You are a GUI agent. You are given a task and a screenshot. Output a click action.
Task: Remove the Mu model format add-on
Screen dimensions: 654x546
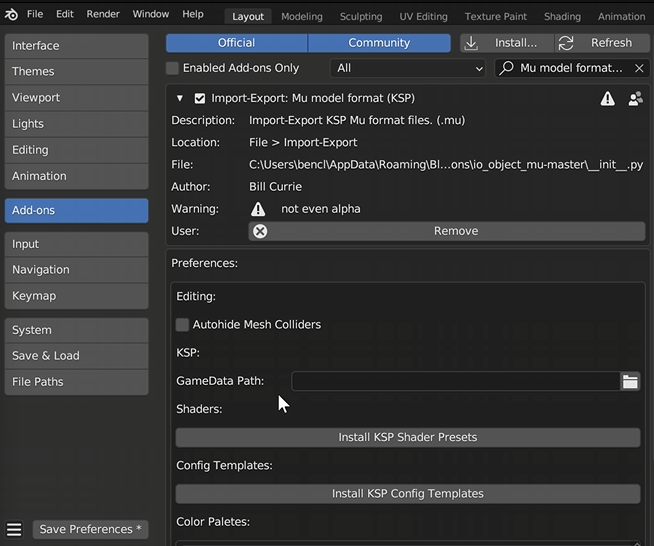click(x=447, y=231)
